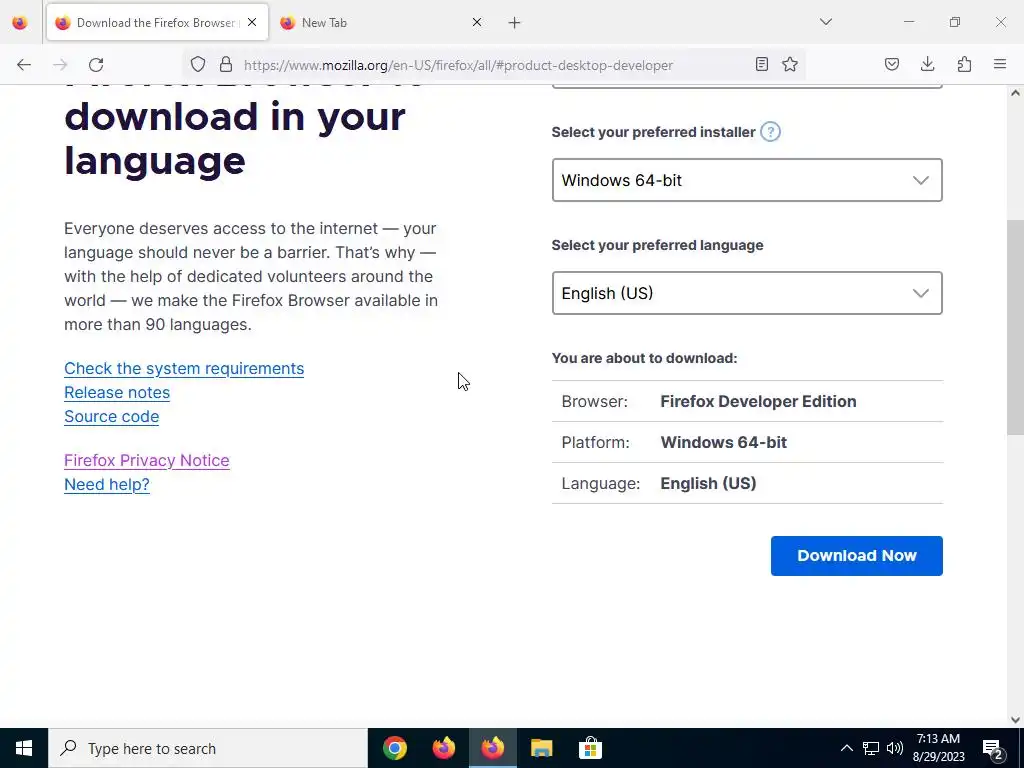Click scrollbar up arrow
The image size is (1024, 768).
(x=1015, y=93)
